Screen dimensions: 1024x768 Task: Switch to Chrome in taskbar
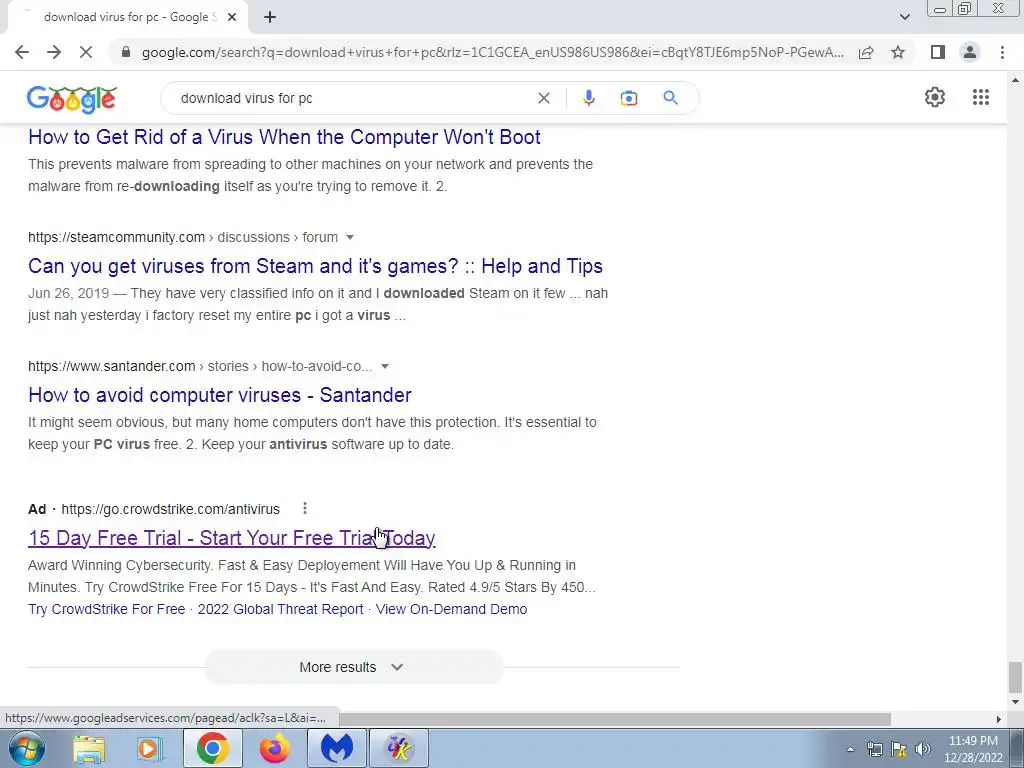[x=212, y=748]
